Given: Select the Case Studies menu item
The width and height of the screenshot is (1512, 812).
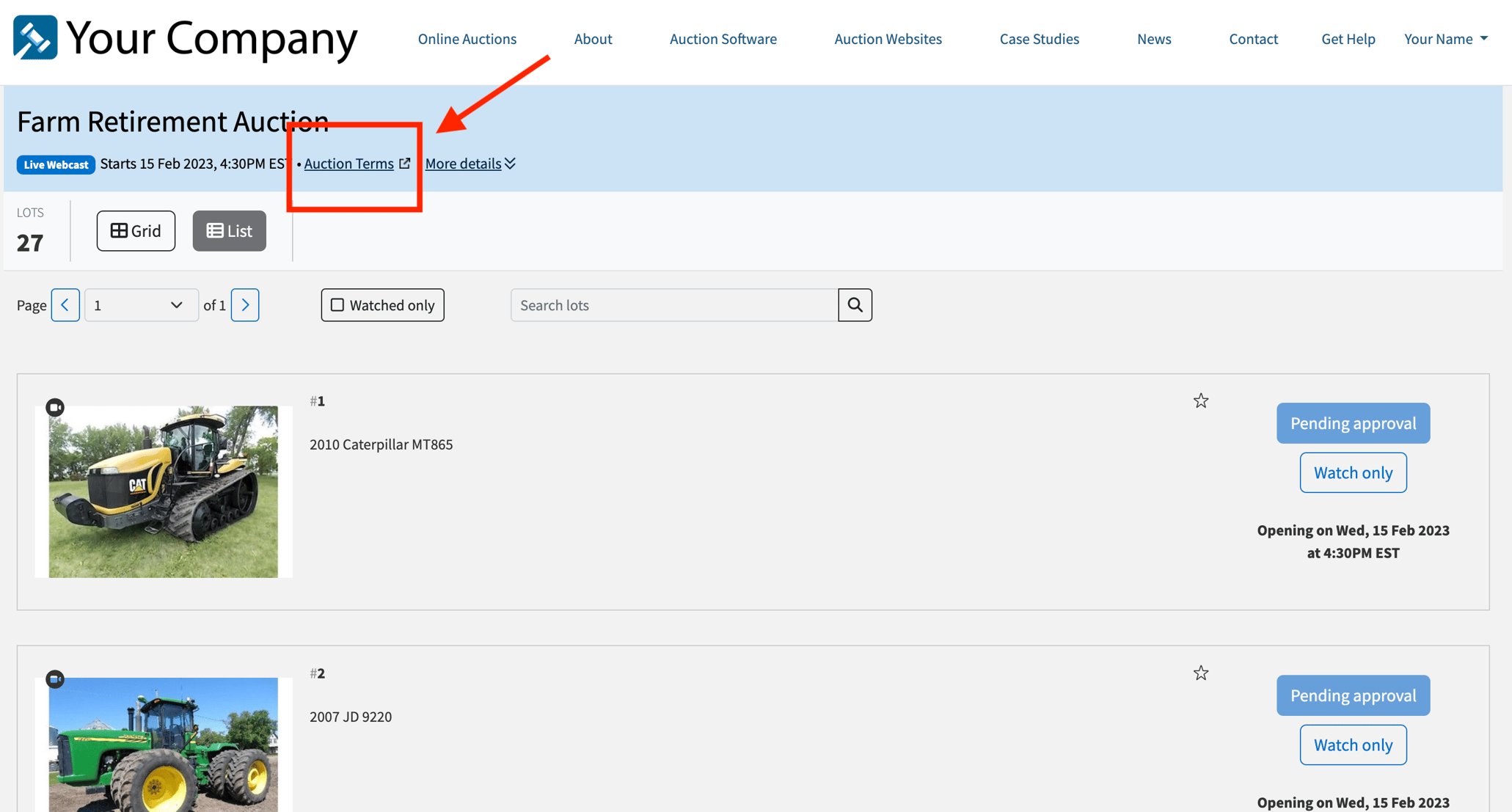Looking at the screenshot, I should tap(1039, 39).
